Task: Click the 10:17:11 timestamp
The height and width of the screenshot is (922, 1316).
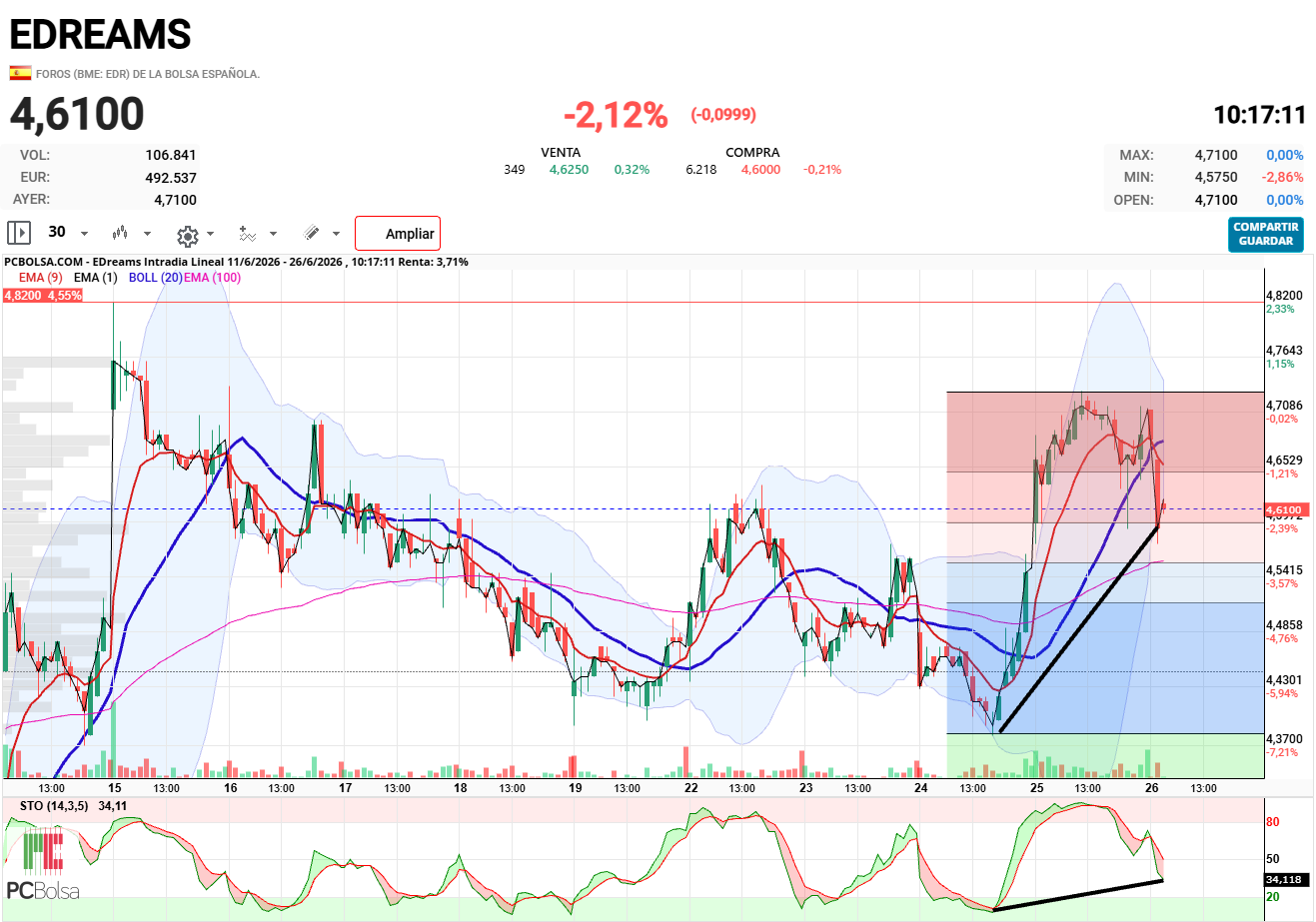Action: click(1259, 115)
